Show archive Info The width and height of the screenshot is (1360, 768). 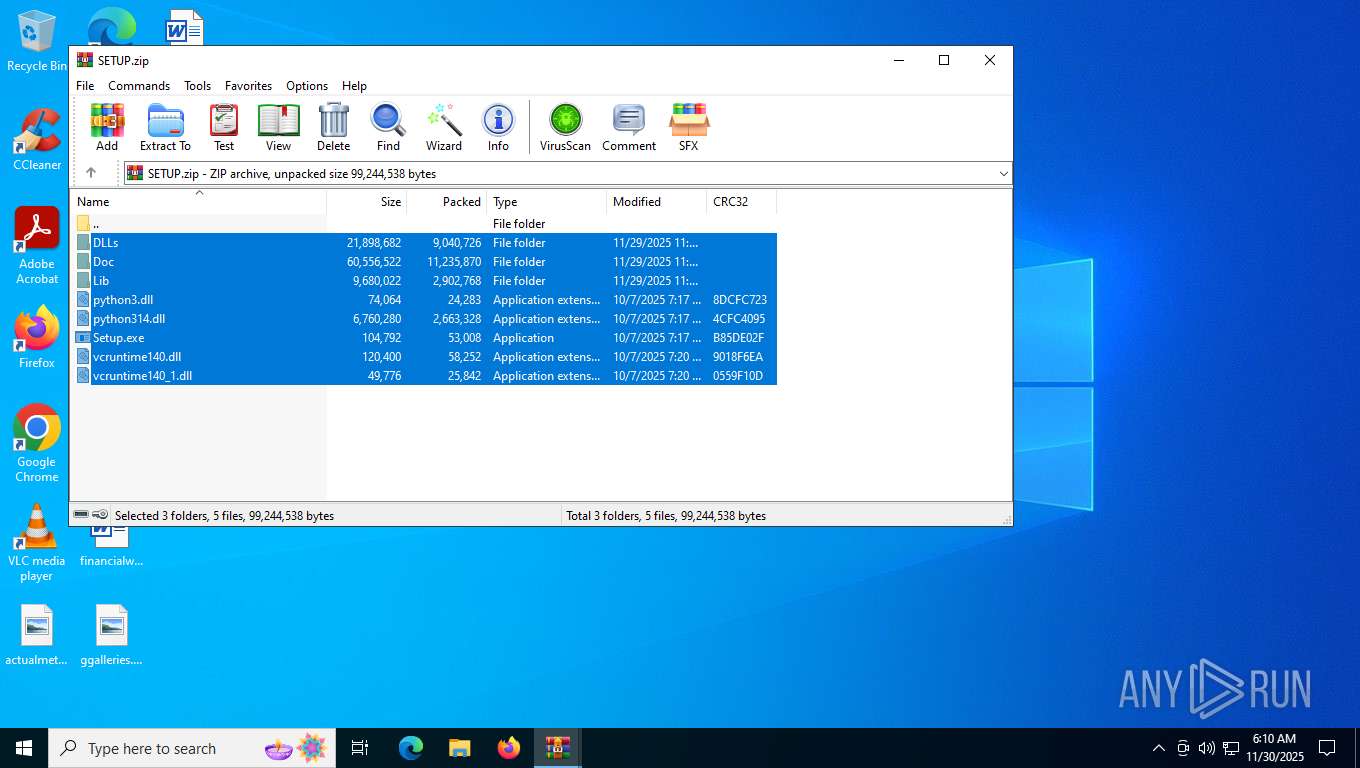pyautogui.click(x=498, y=127)
